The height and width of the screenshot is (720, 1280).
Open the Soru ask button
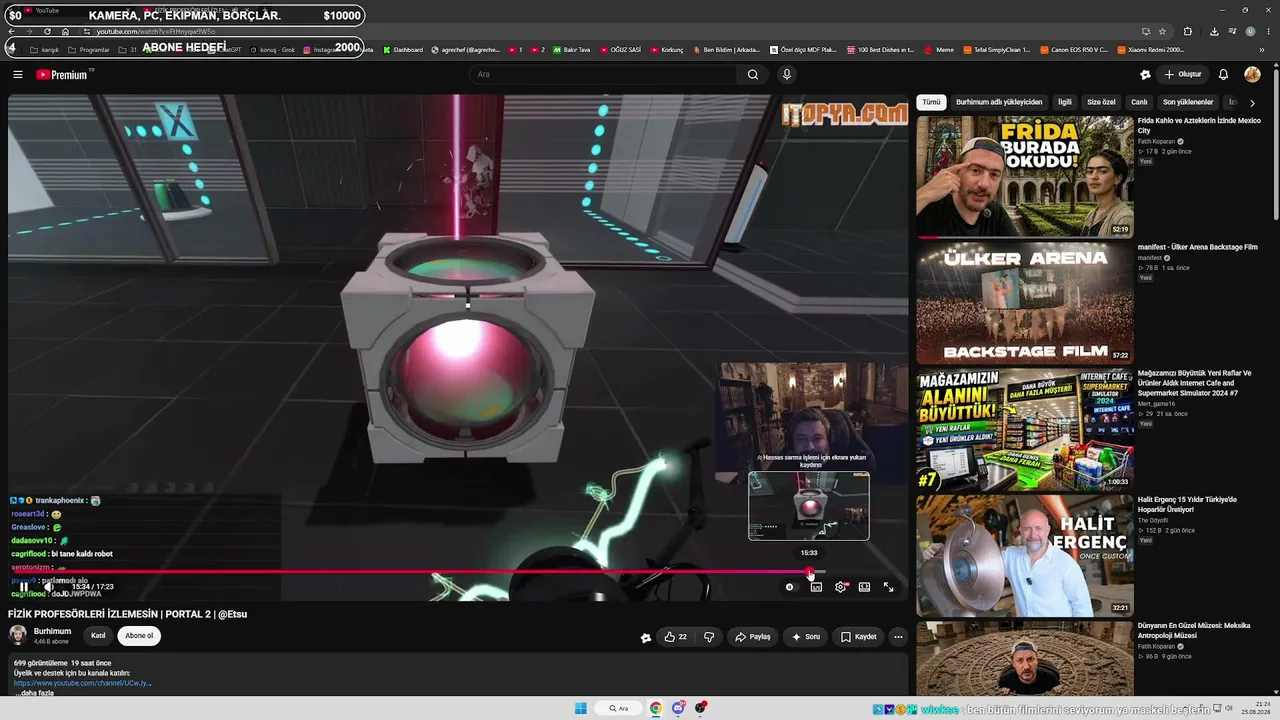click(x=805, y=637)
